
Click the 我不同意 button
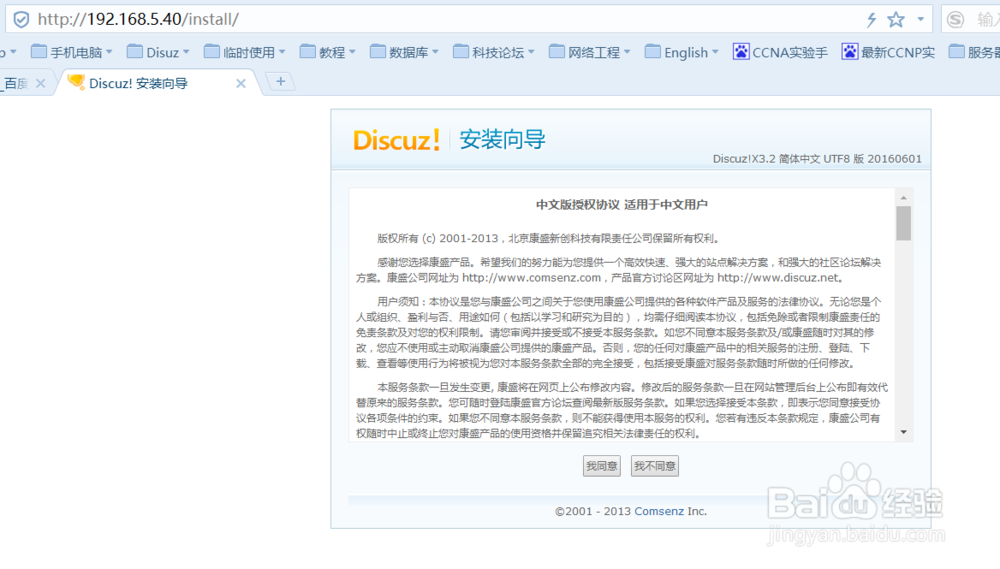point(654,466)
